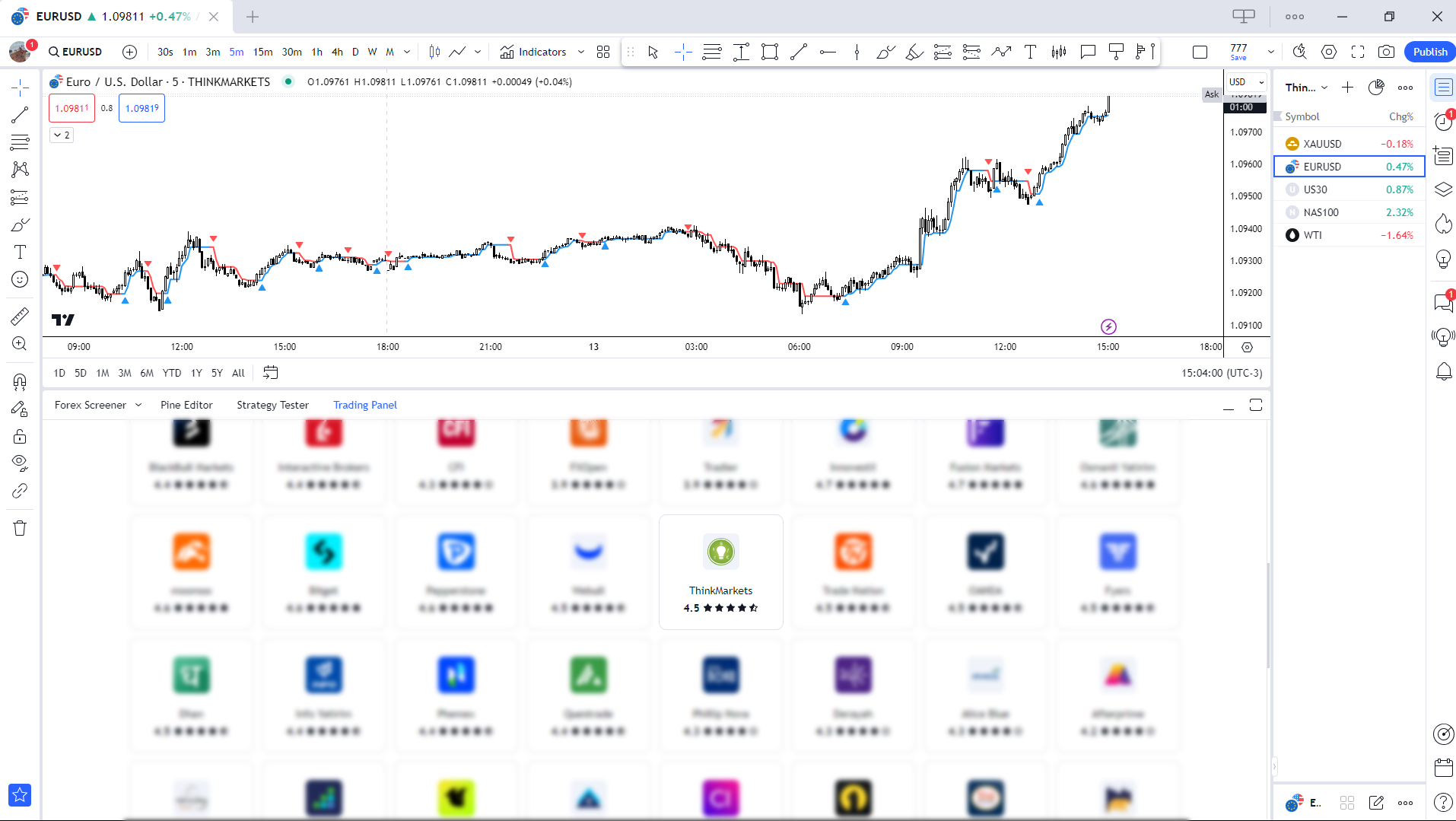
Task: Expand the watchlist name dropdown arrow
Action: [1324, 88]
